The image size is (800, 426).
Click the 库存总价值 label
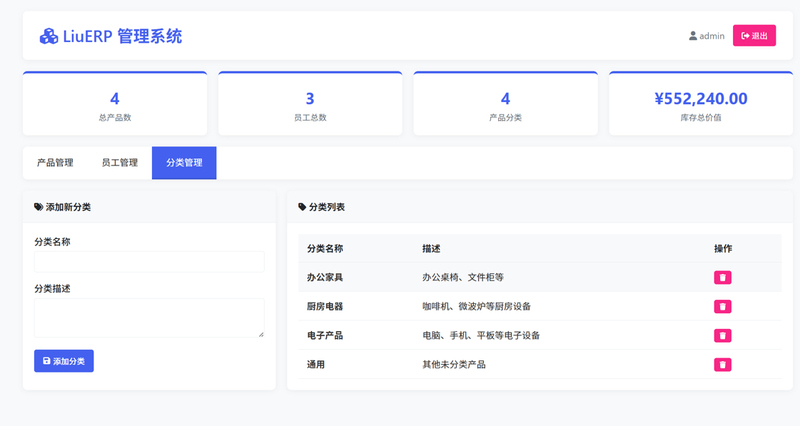[701, 117]
